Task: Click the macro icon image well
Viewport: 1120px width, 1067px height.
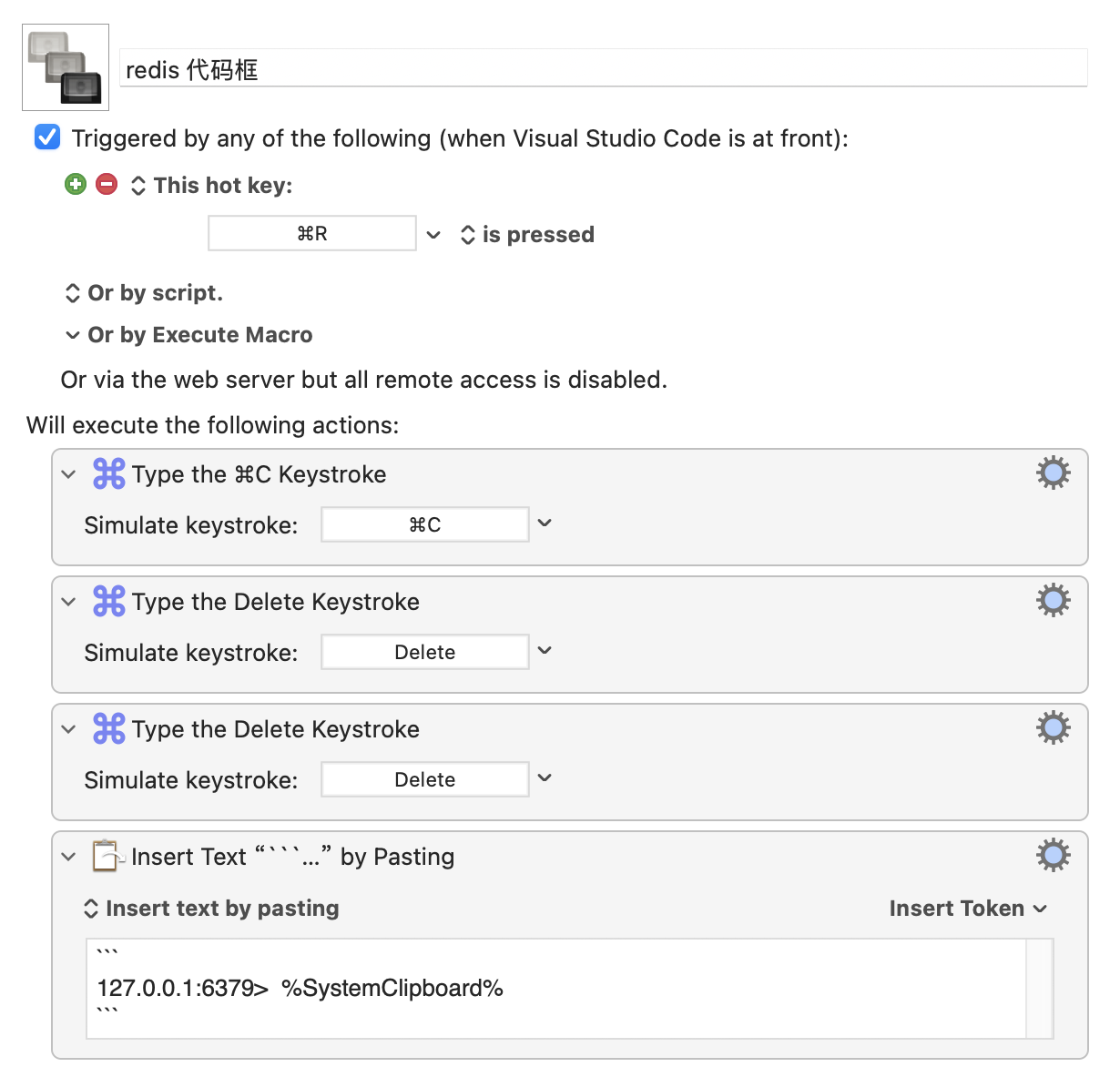Action: tap(66, 67)
